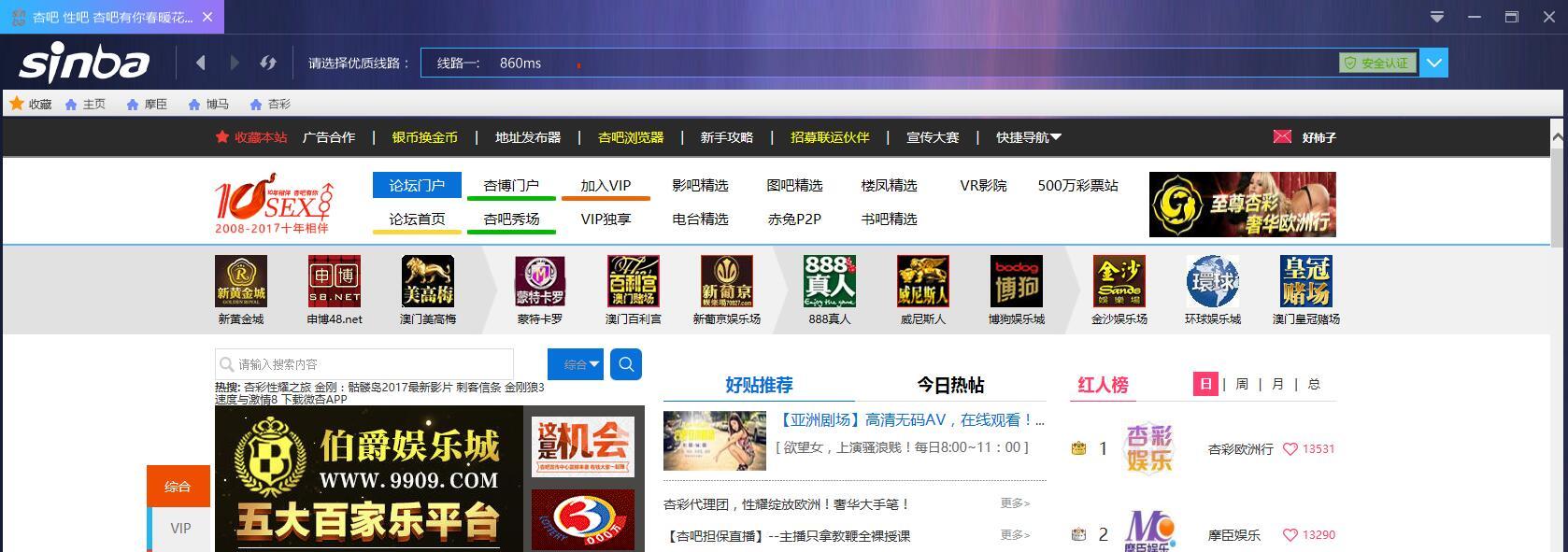Open 新手攻略 link
Viewport: 1568px width, 552px height.
coord(727,137)
